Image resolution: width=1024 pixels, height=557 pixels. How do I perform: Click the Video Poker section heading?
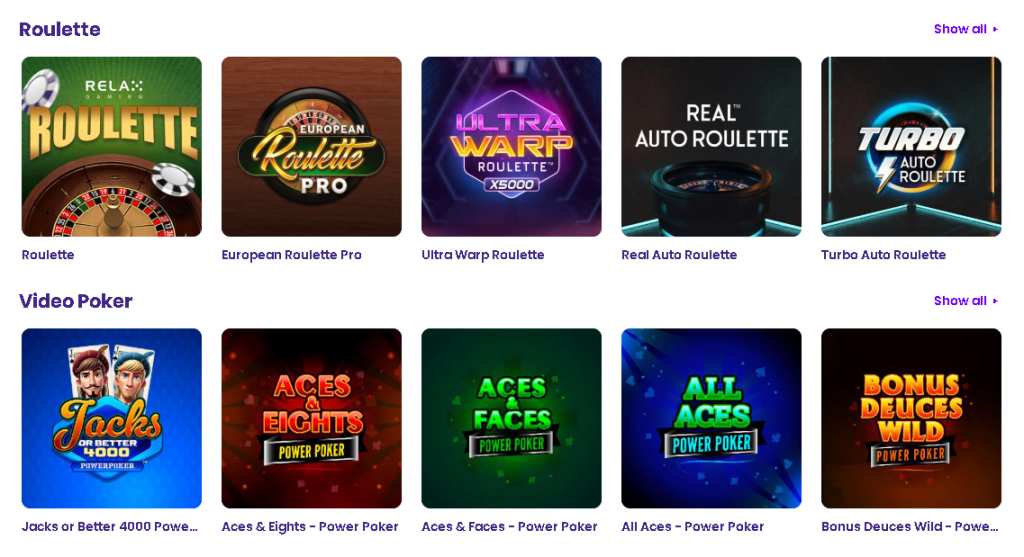point(76,301)
